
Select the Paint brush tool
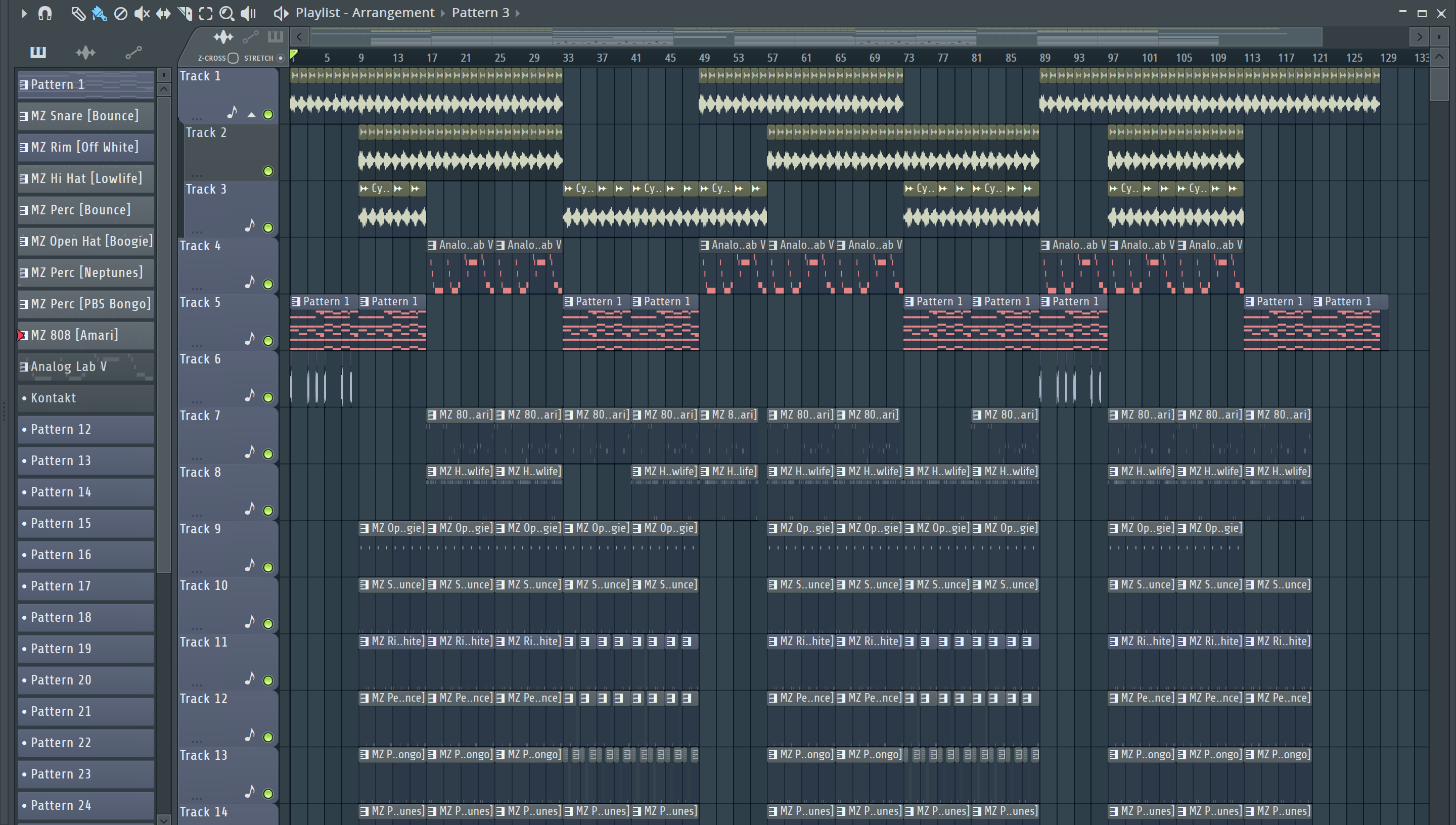click(x=99, y=13)
